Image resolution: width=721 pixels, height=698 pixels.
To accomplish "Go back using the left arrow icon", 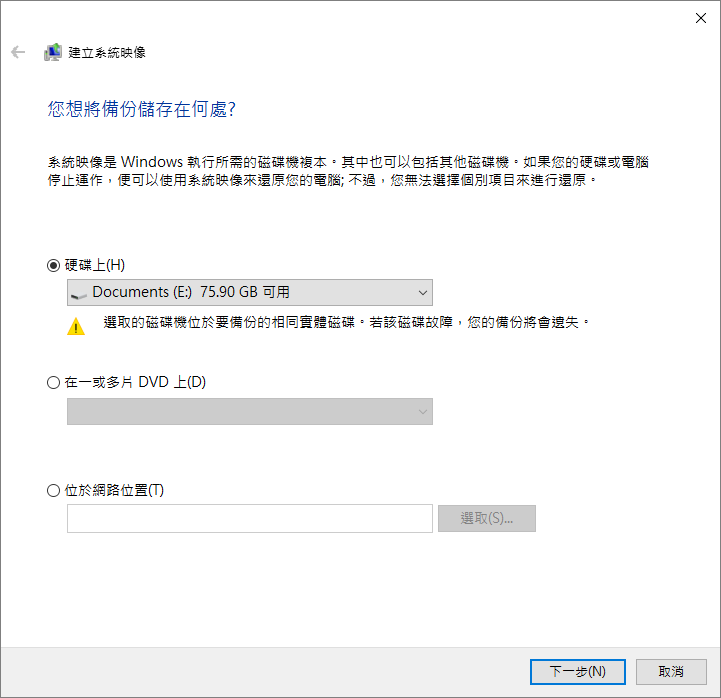I will [18, 52].
